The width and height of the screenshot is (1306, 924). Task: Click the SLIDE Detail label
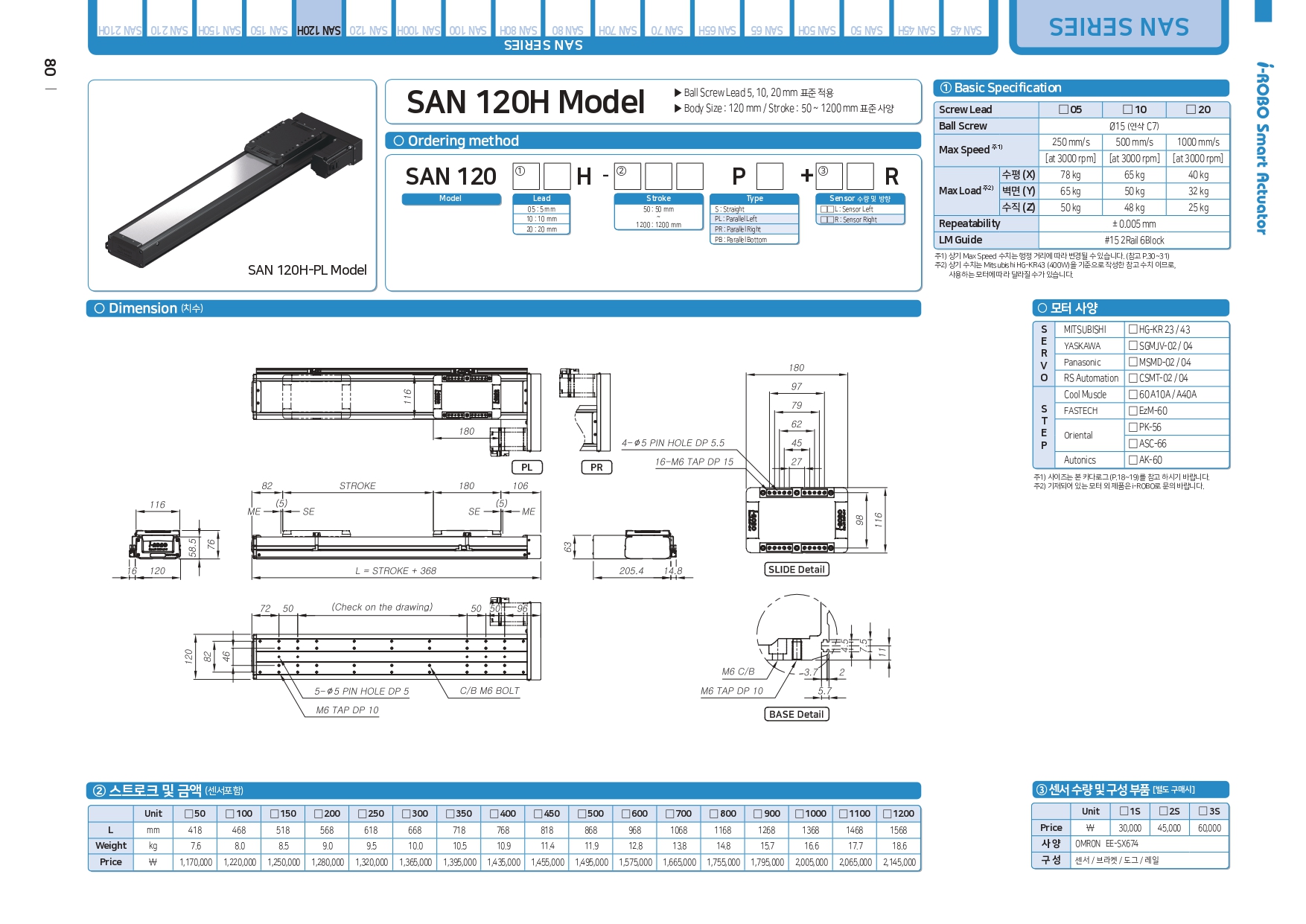tap(797, 570)
